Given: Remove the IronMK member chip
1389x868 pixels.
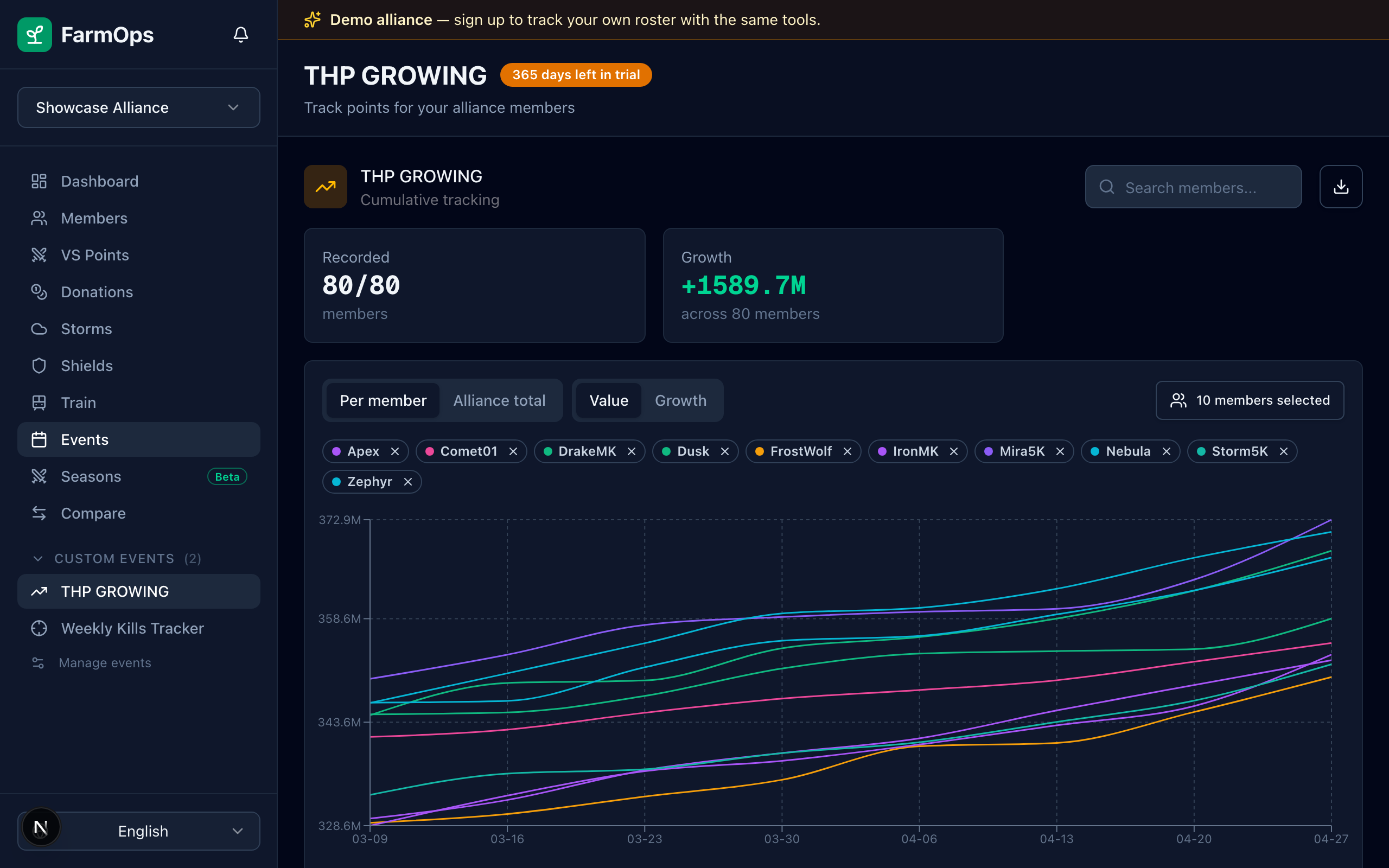Looking at the screenshot, I should pos(954,451).
